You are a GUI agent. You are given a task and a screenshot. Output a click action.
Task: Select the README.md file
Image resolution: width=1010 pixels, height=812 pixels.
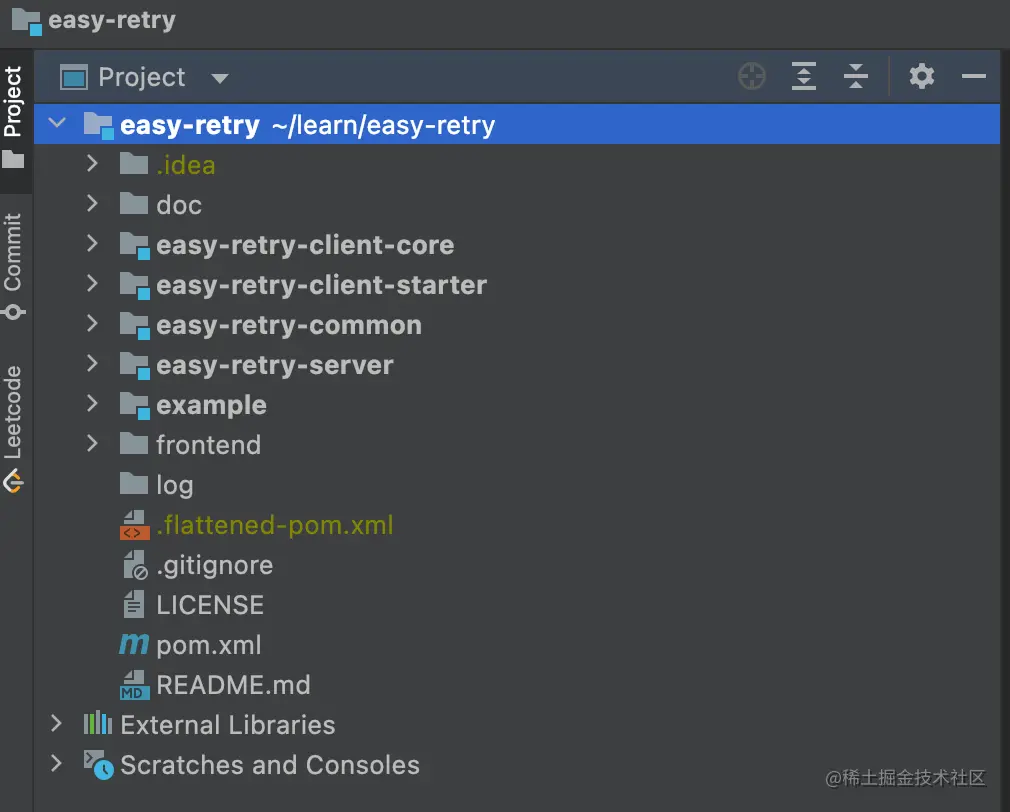pyautogui.click(x=233, y=685)
